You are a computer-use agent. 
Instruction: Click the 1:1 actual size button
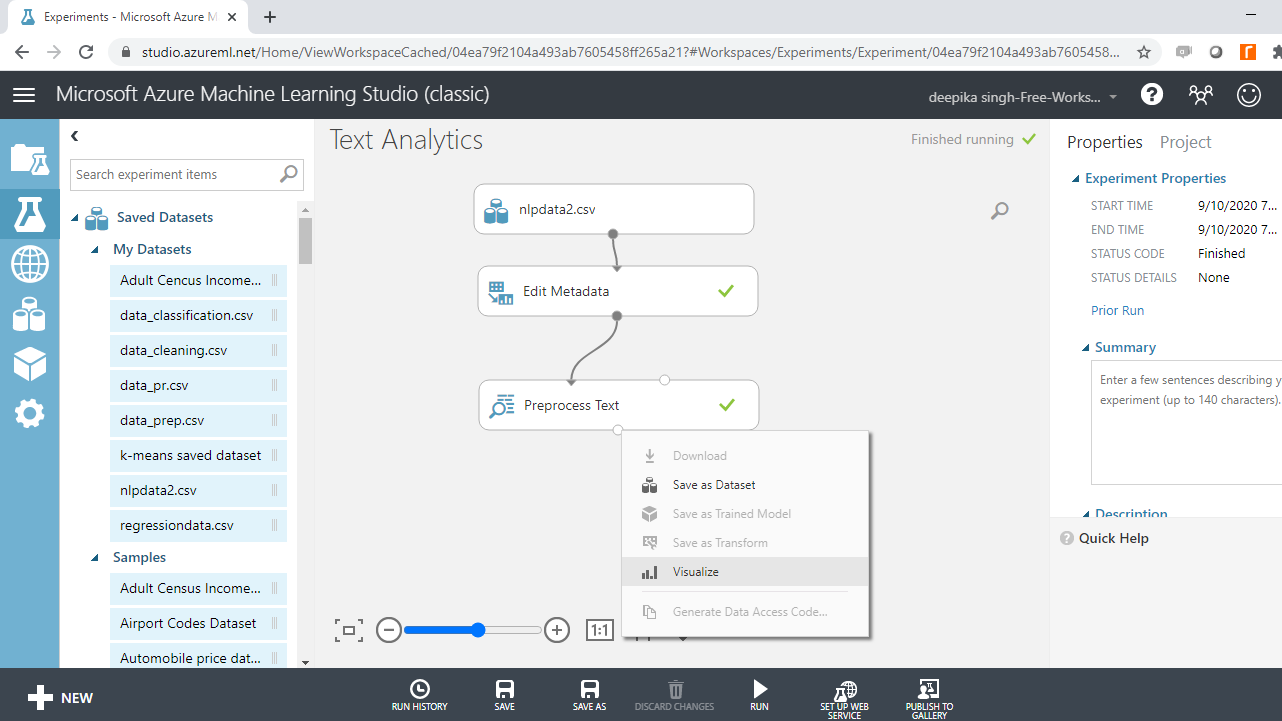coord(599,630)
